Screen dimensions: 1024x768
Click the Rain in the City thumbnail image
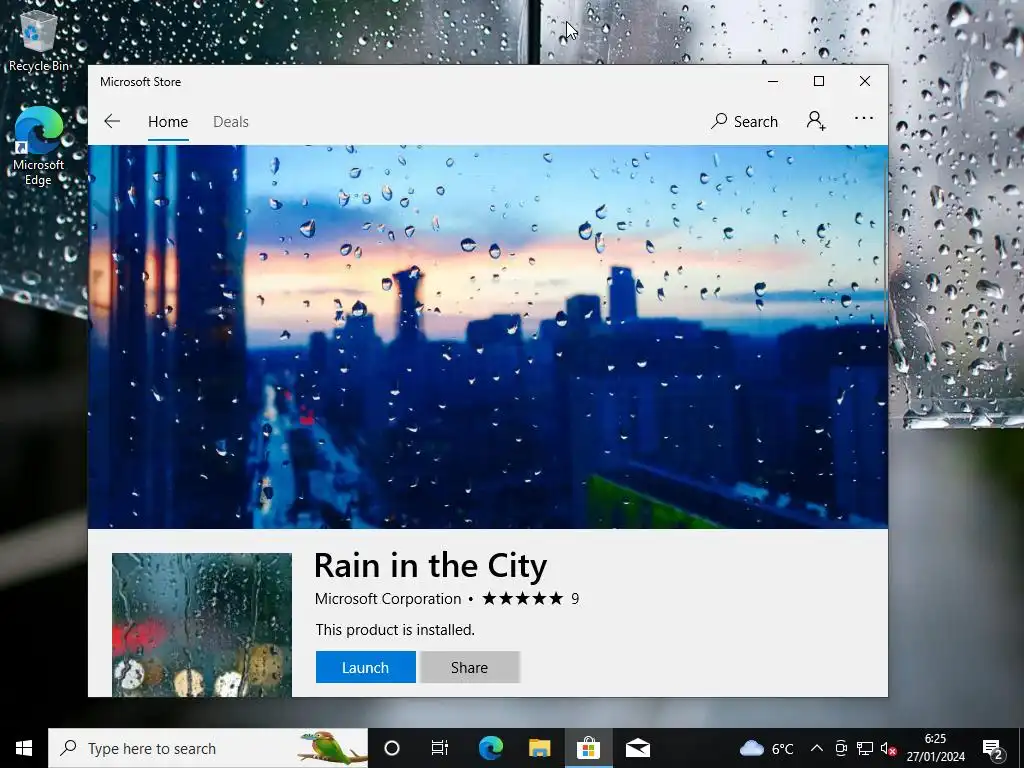(202, 624)
